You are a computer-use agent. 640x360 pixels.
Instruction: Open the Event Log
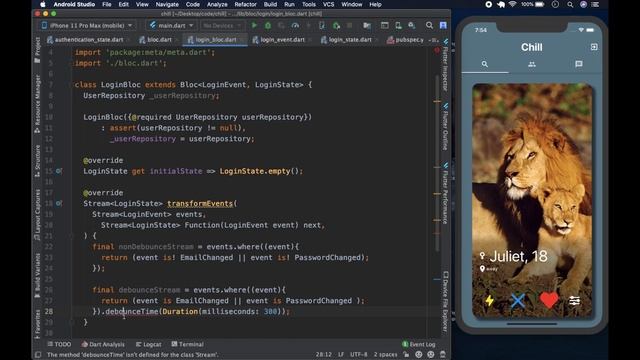tap(419, 344)
